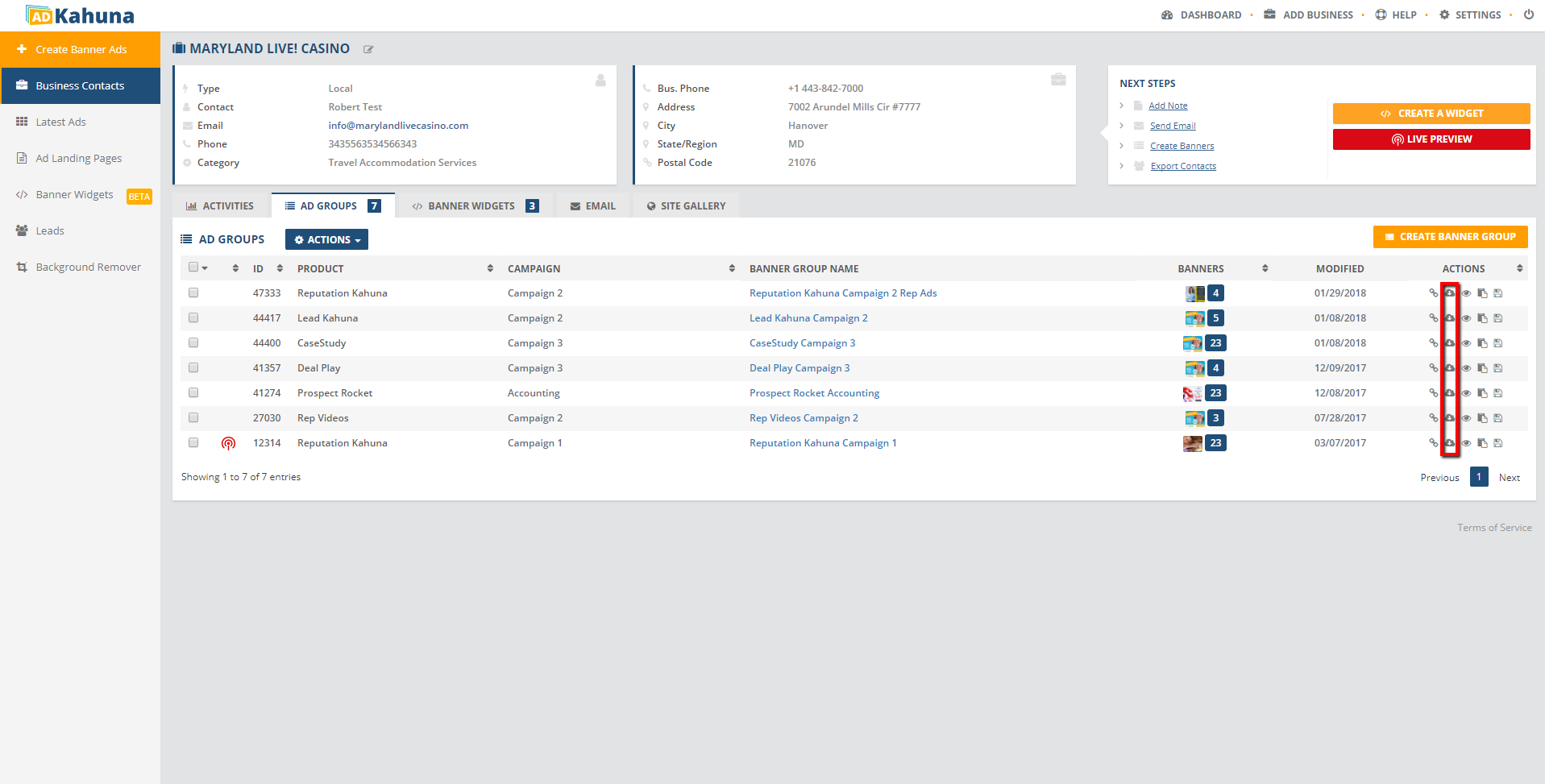Check the box for row 47333
This screenshot has height=784, width=1545.
(193, 293)
